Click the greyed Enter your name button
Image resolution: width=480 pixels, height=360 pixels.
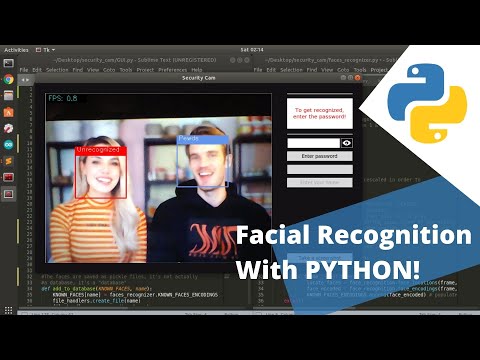pyautogui.click(x=320, y=182)
